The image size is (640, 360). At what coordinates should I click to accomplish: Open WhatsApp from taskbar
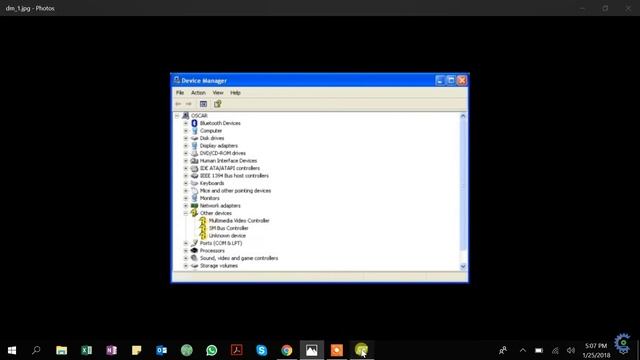pyautogui.click(x=212, y=350)
